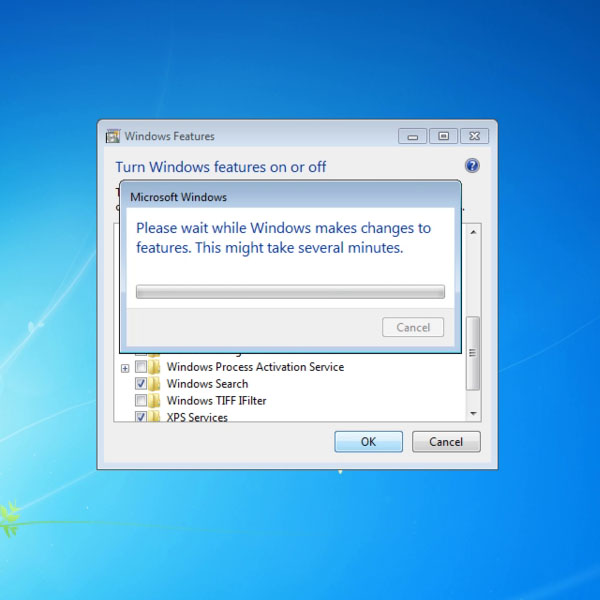Select the 'XPS Services' entry
This screenshot has height=600, width=600.
(197, 417)
